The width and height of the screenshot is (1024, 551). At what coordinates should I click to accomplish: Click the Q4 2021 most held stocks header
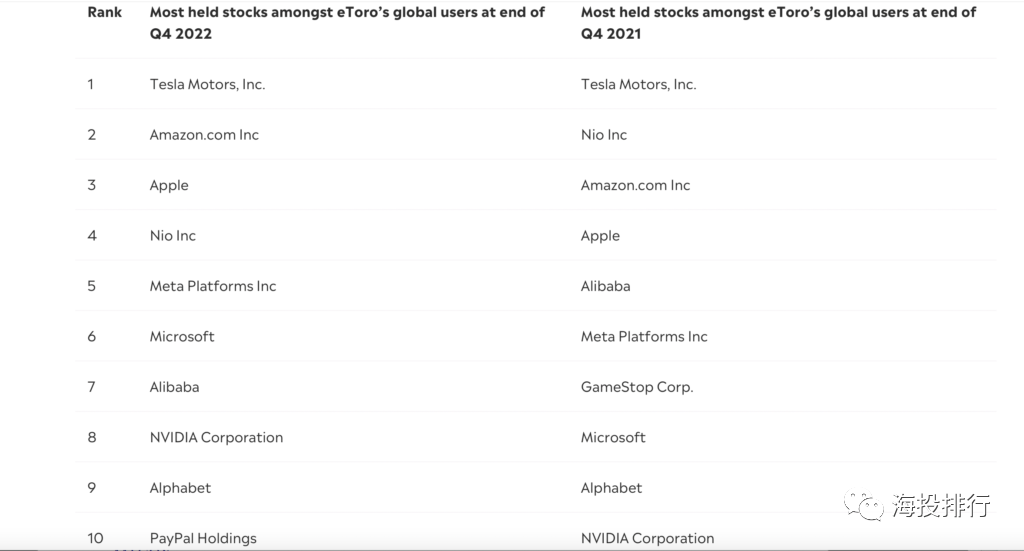point(778,23)
